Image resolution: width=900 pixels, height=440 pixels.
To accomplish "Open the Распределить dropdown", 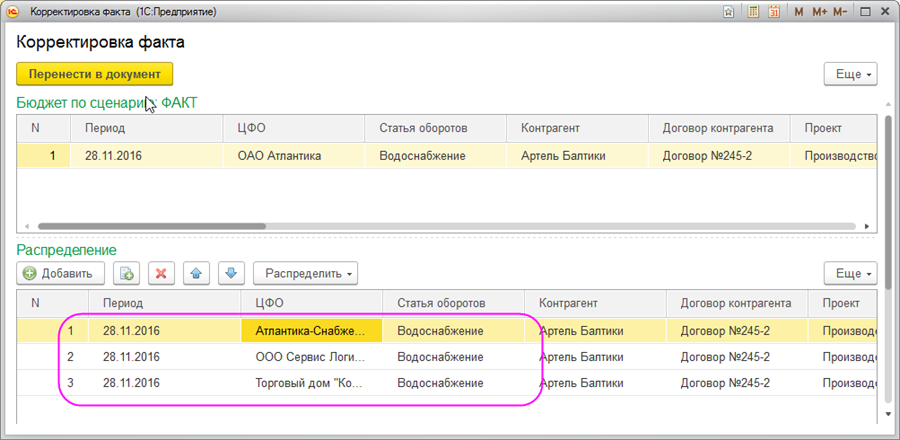I will click(305, 273).
